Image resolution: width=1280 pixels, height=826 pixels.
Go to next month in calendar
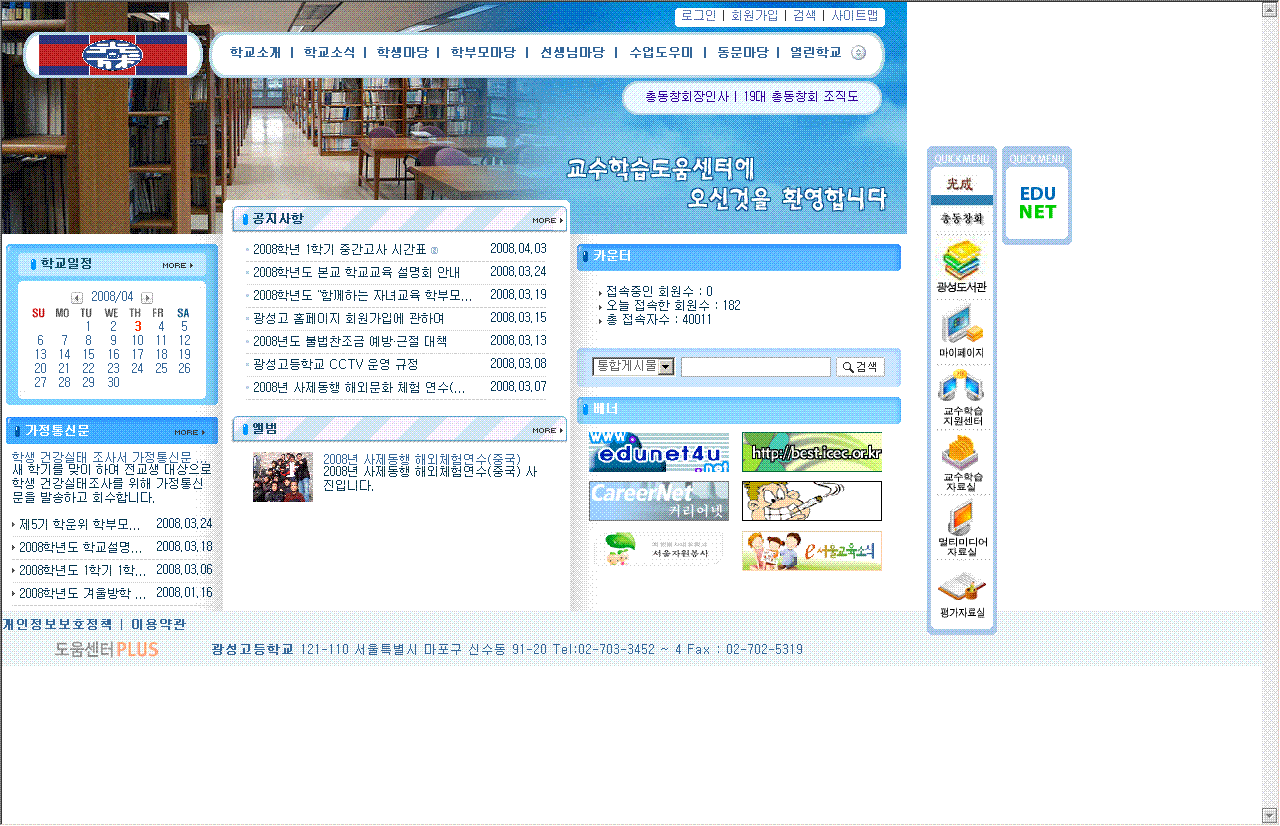coord(147,298)
